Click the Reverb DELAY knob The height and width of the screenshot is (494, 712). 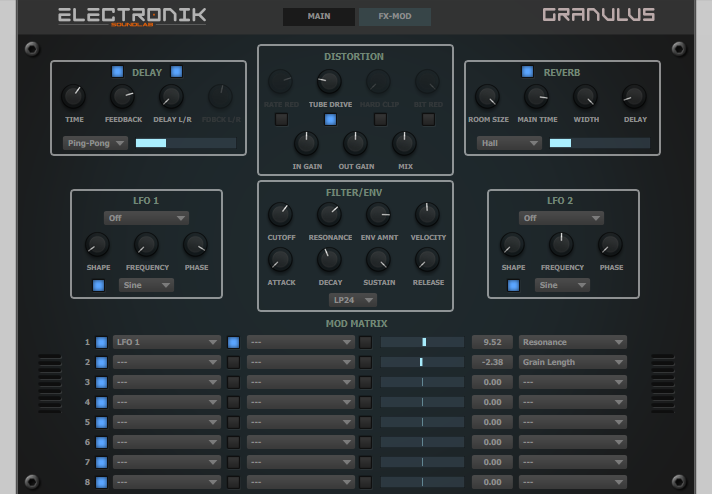(634, 96)
